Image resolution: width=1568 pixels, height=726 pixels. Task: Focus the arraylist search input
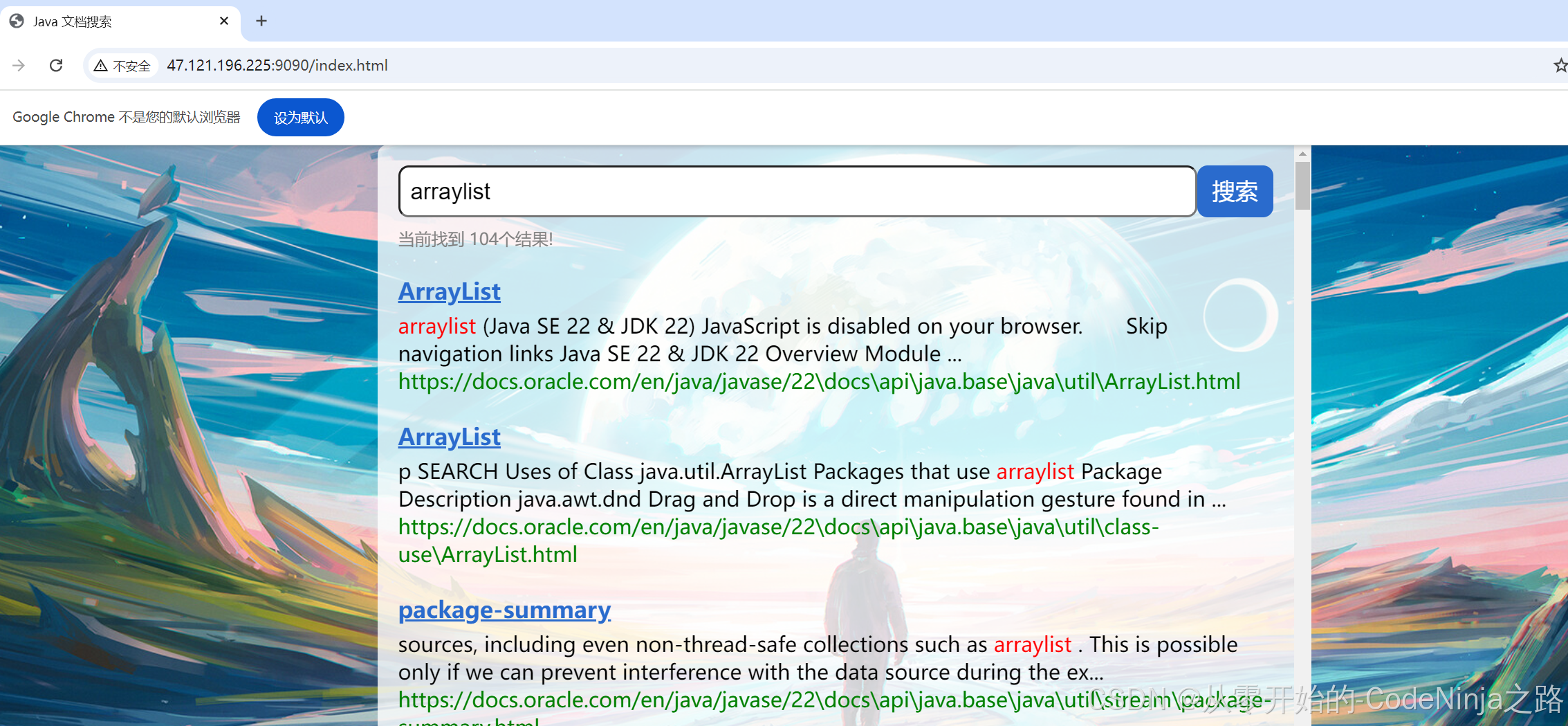pyautogui.click(x=797, y=191)
